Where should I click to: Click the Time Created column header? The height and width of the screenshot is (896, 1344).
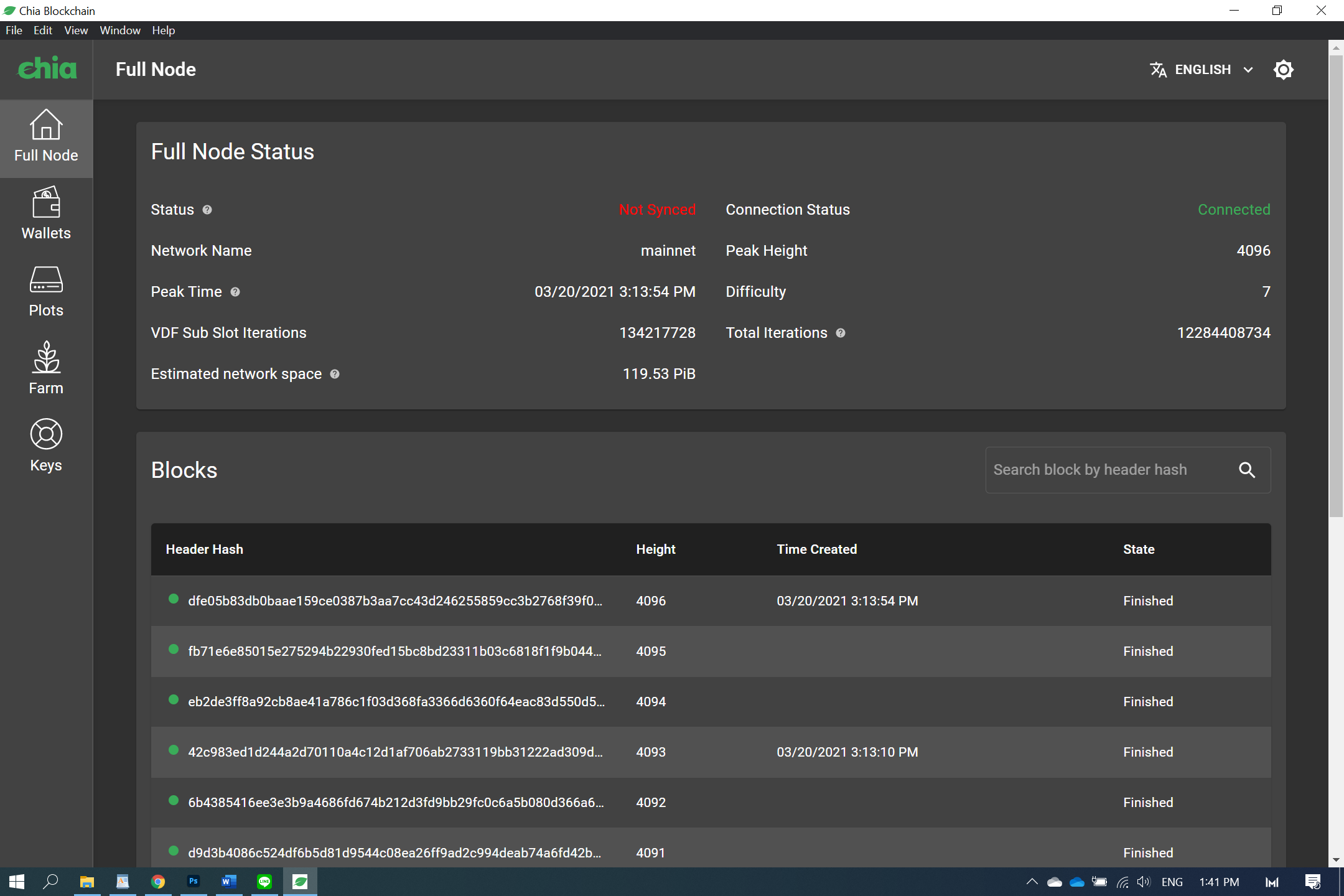(817, 549)
